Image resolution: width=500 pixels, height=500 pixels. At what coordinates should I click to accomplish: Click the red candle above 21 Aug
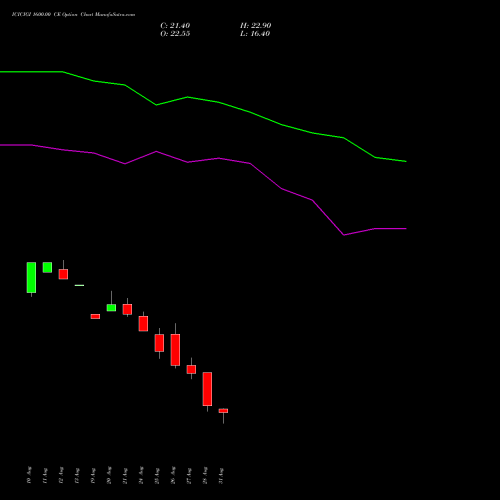point(127,309)
